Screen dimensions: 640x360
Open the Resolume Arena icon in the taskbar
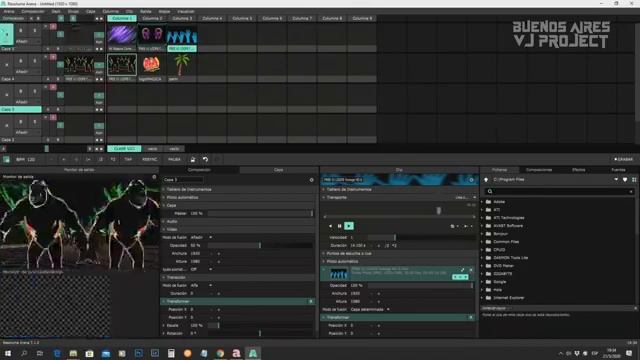(253, 353)
